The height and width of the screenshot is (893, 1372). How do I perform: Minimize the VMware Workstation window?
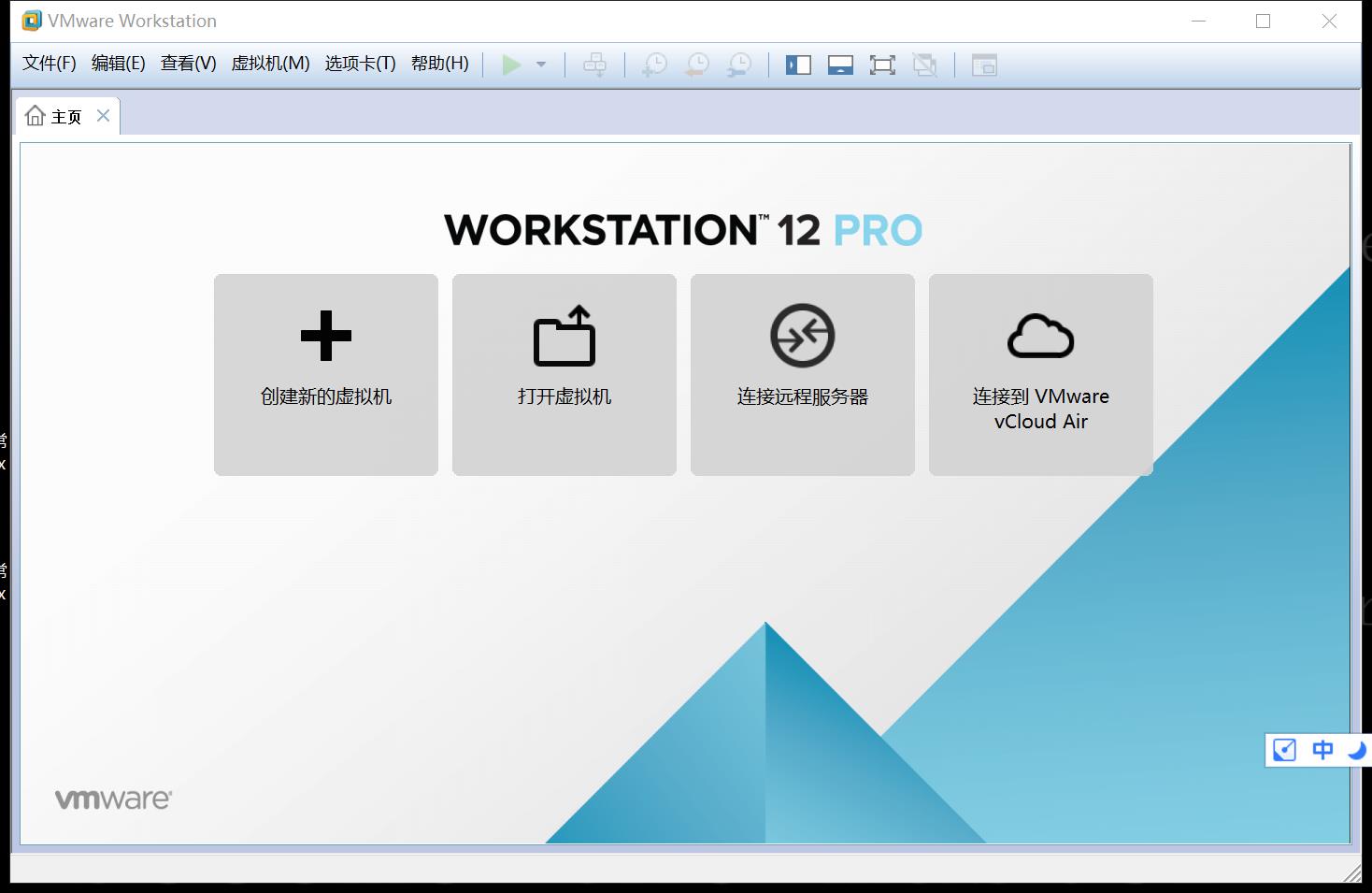pyautogui.click(x=1199, y=21)
